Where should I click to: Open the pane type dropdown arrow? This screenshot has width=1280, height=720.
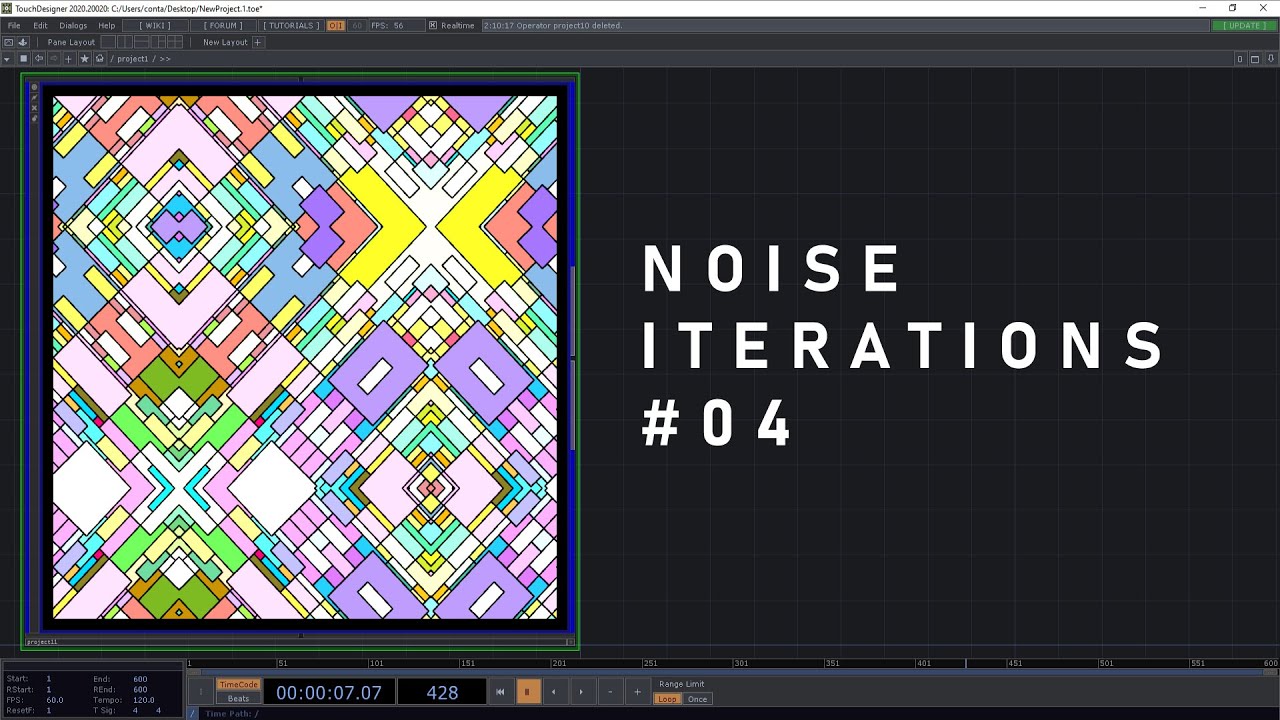8,59
